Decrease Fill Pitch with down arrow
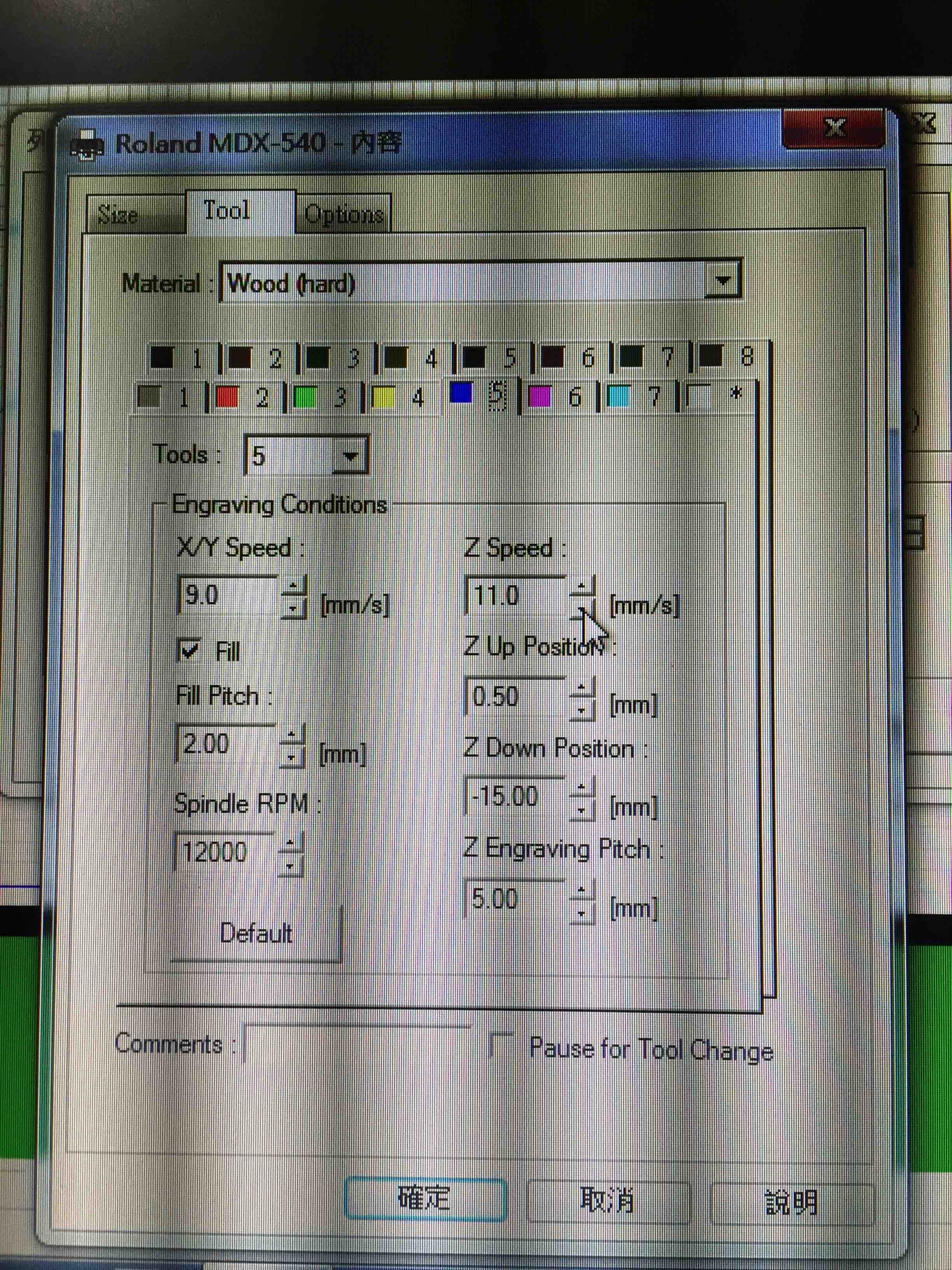The width and height of the screenshot is (952, 1270). [292, 757]
